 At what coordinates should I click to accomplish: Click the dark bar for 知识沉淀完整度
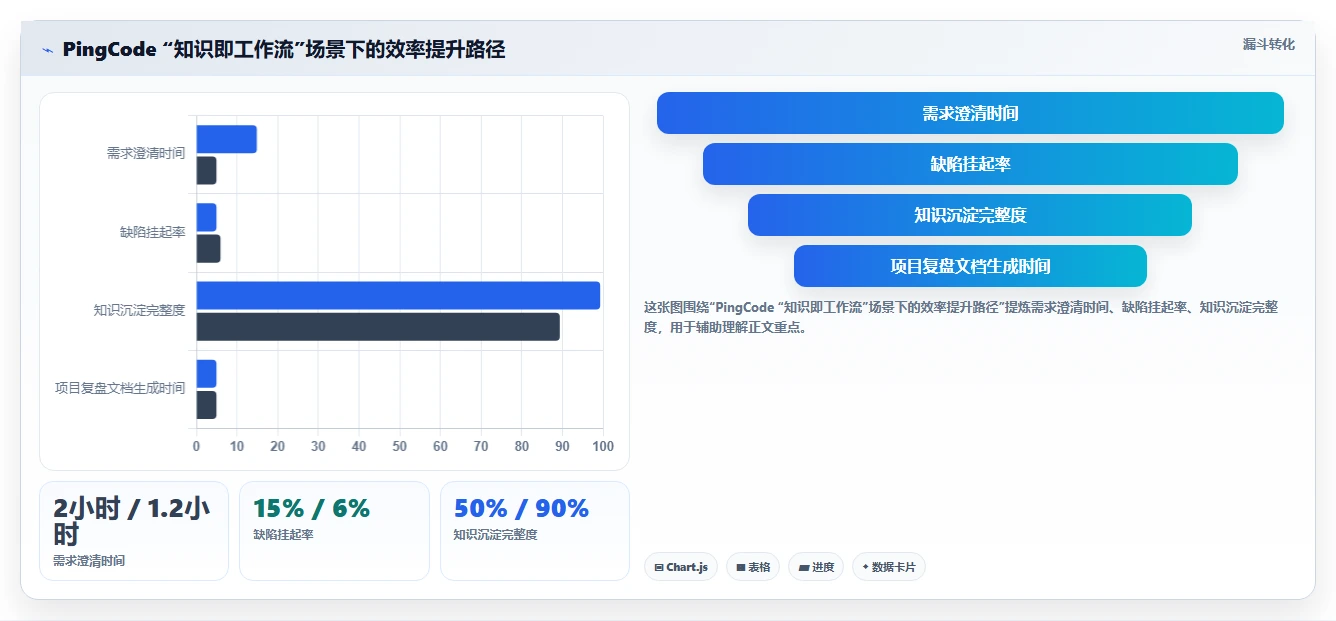tap(378, 327)
